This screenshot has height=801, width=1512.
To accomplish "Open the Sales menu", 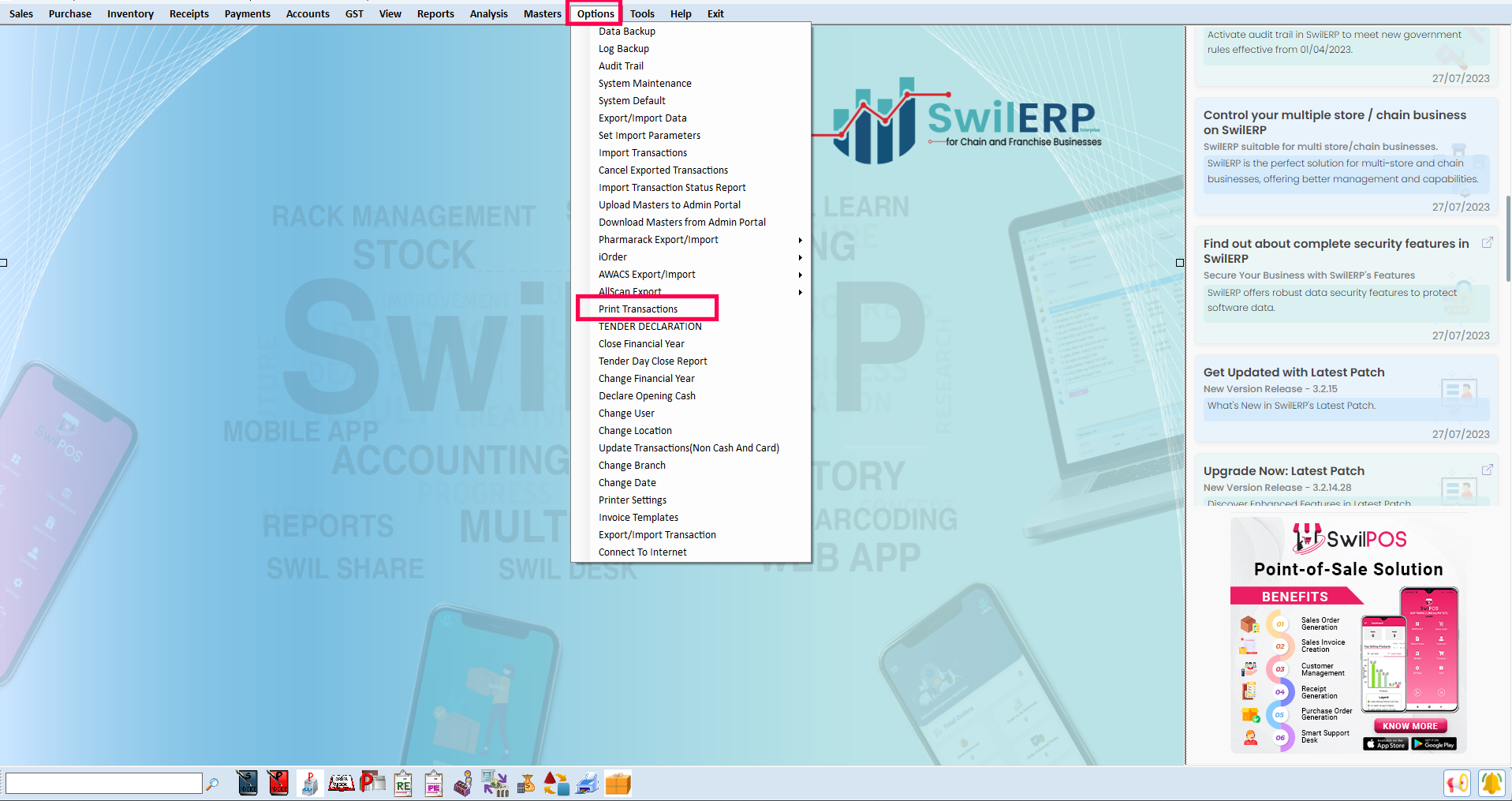I will [21, 13].
